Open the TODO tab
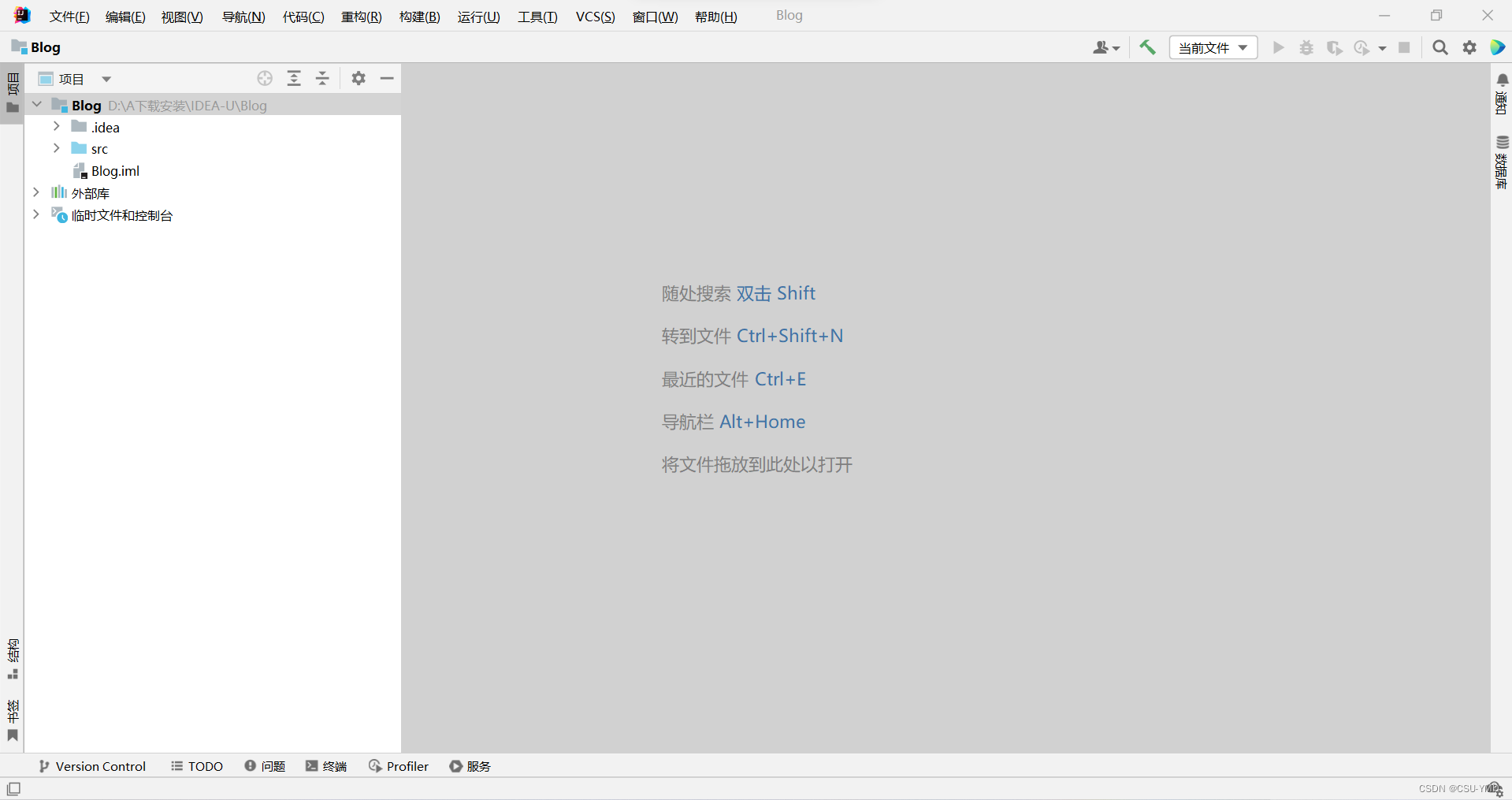1512x800 pixels. click(197, 766)
